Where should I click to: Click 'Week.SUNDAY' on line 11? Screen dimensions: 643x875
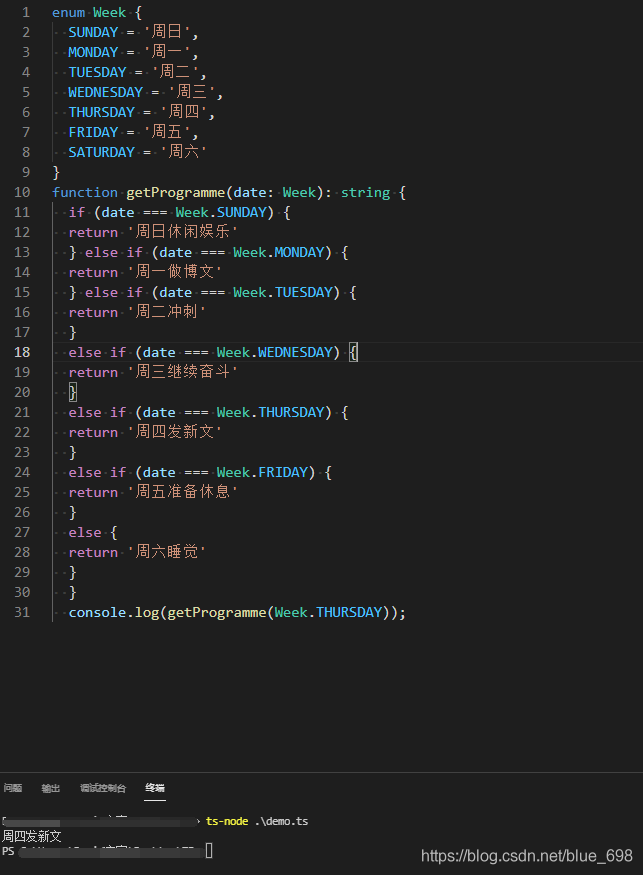pos(221,213)
